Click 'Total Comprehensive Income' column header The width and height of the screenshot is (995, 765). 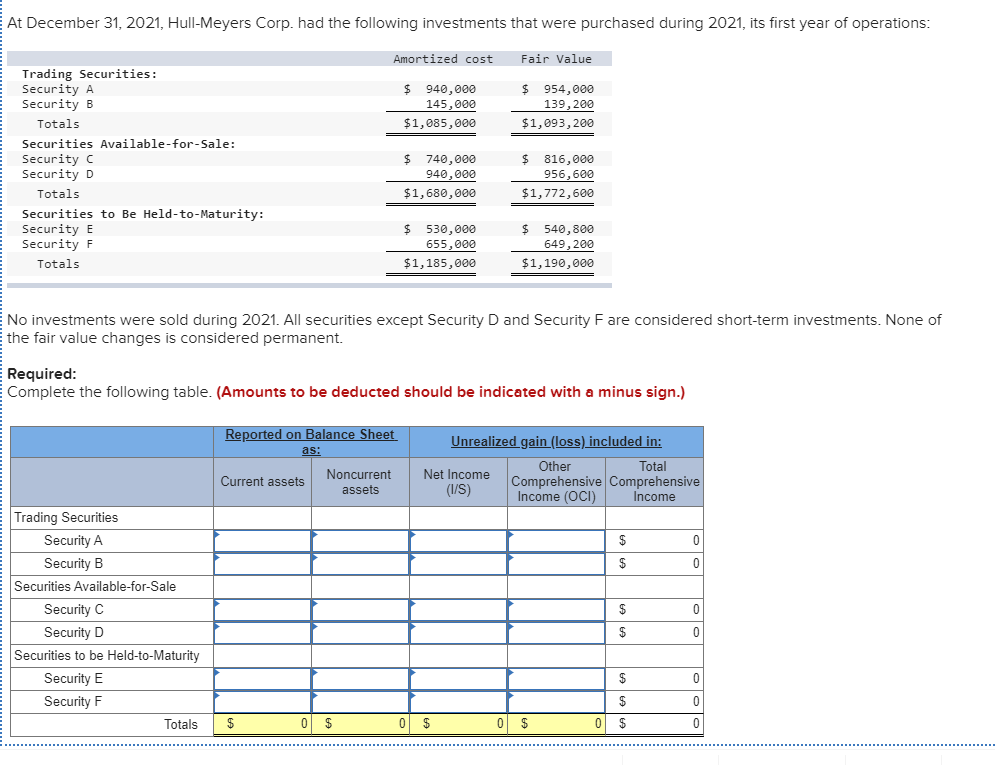point(654,481)
